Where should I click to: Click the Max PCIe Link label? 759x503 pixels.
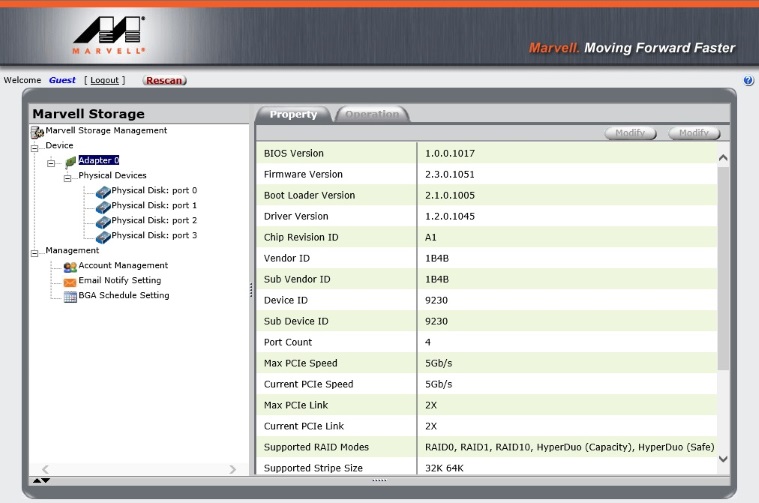pos(296,405)
